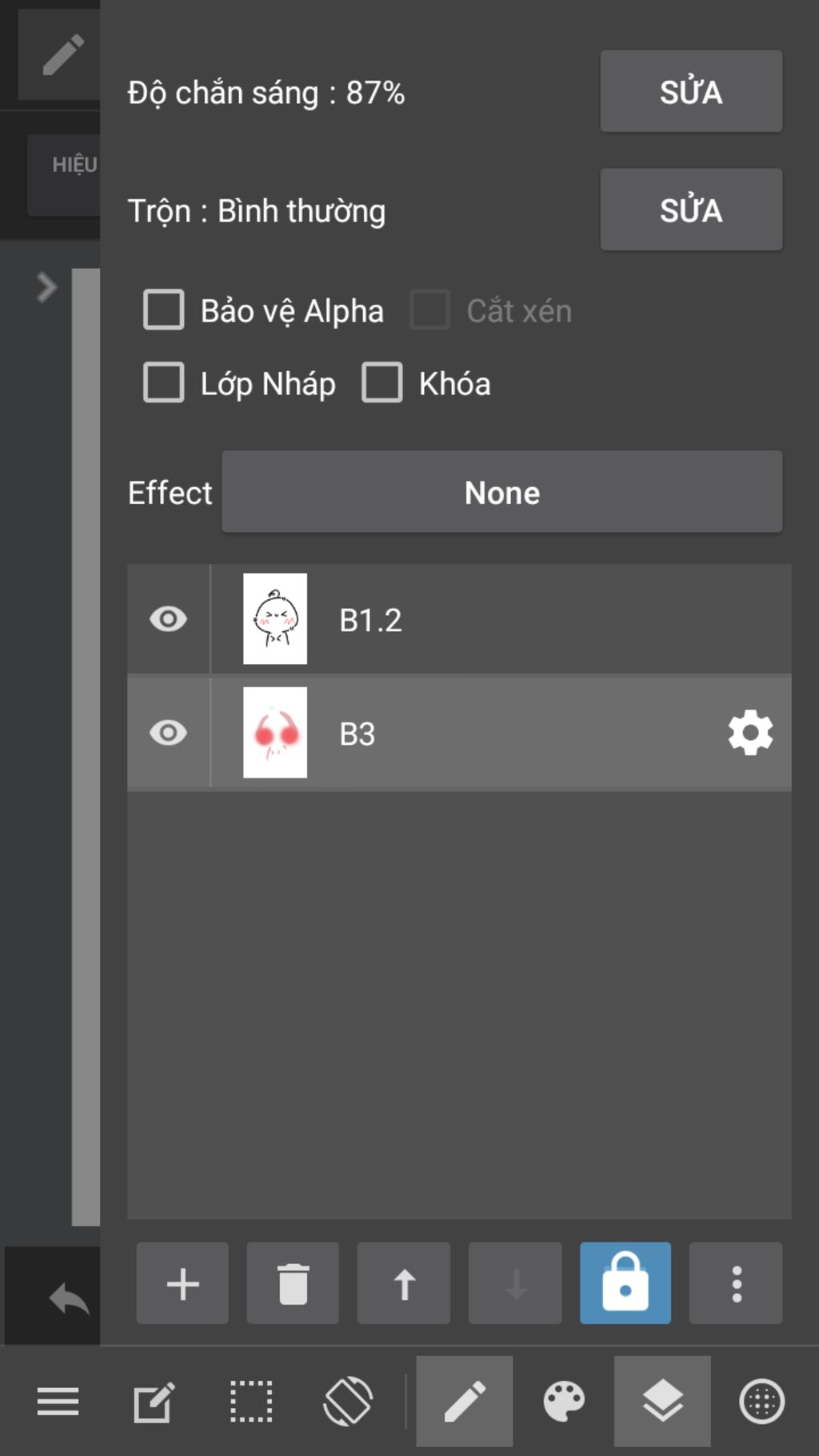
Task: Open the color palette panel
Action: point(564,1402)
